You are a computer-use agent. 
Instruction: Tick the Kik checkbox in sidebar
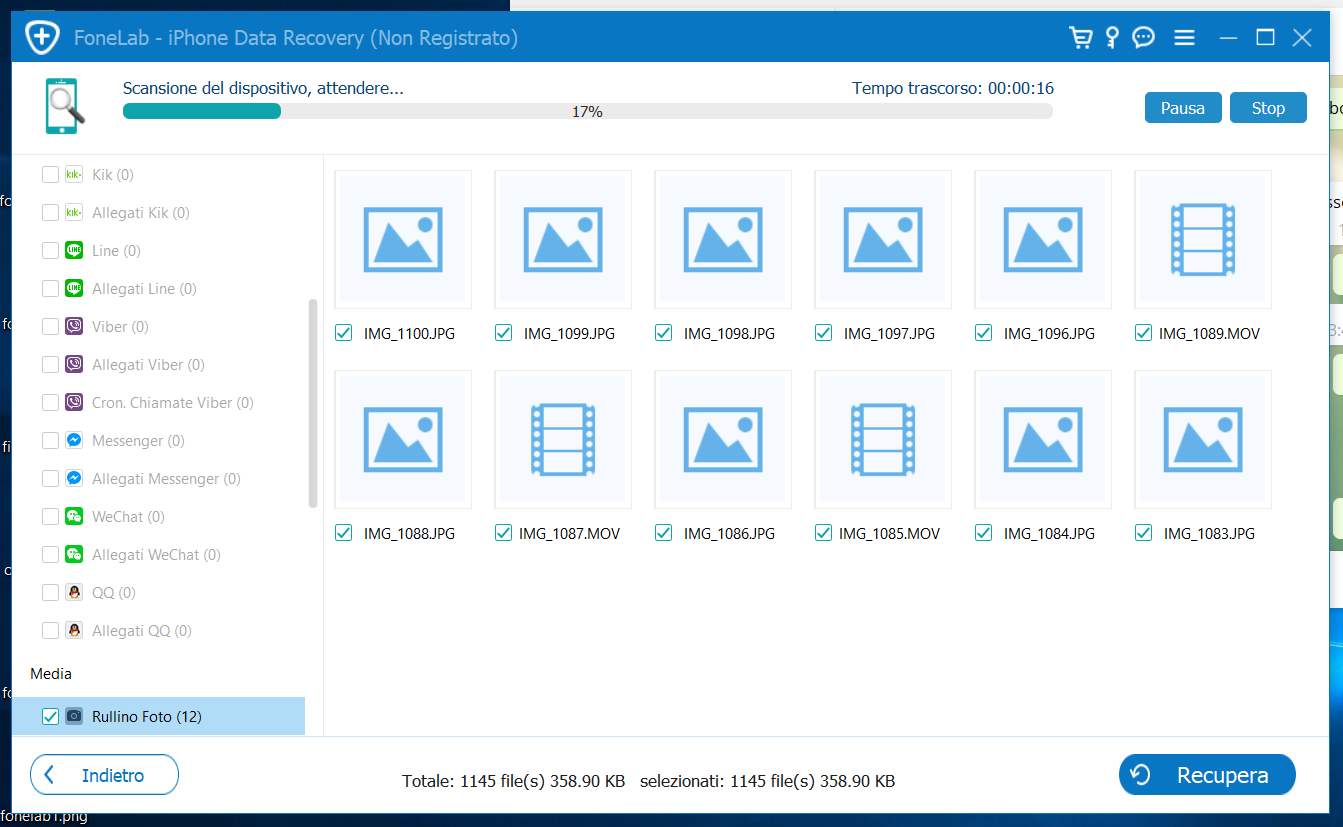point(50,175)
